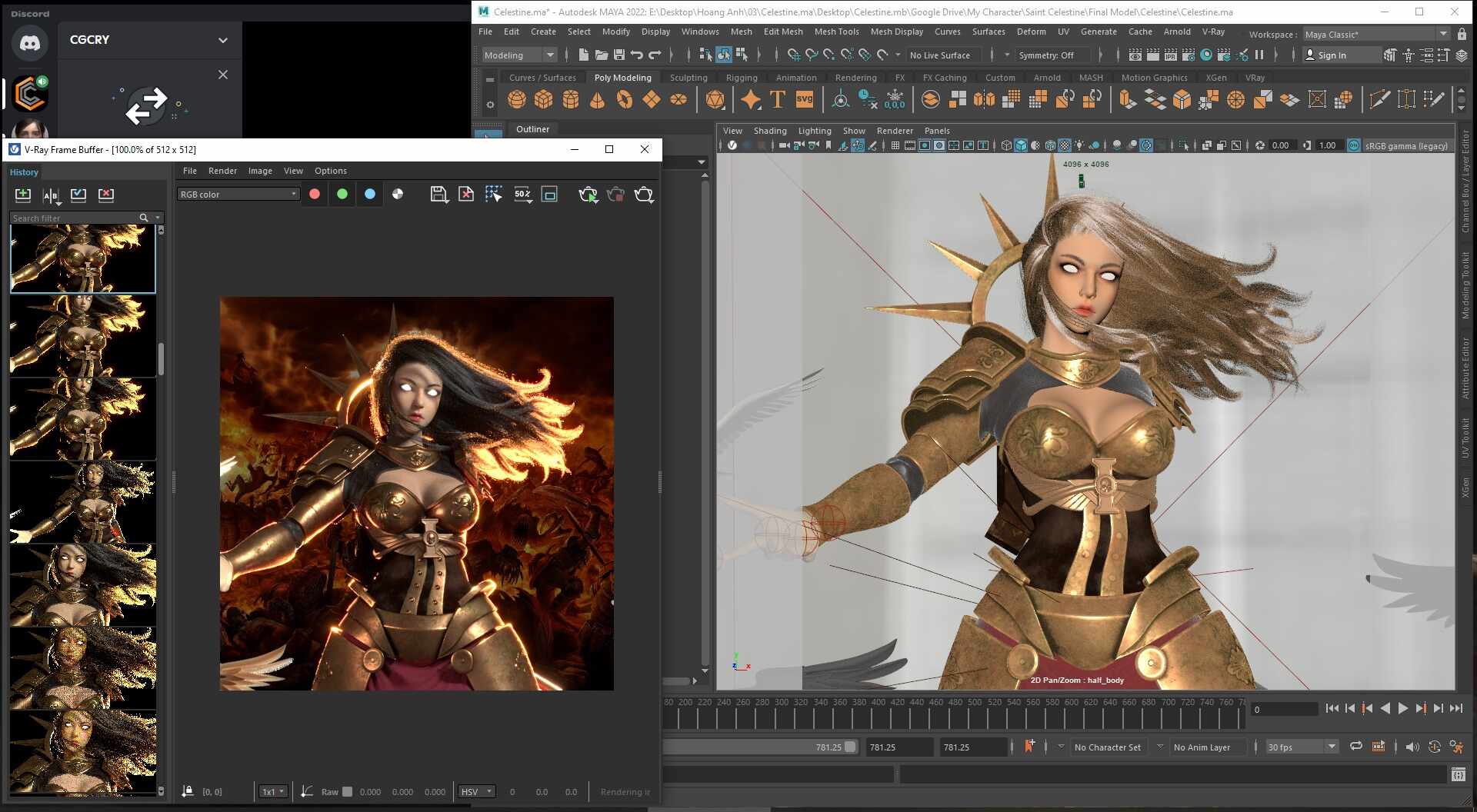Image resolution: width=1477 pixels, height=812 pixels.
Task: Click the save image icon in V-Ray buffer
Action: 438,195
